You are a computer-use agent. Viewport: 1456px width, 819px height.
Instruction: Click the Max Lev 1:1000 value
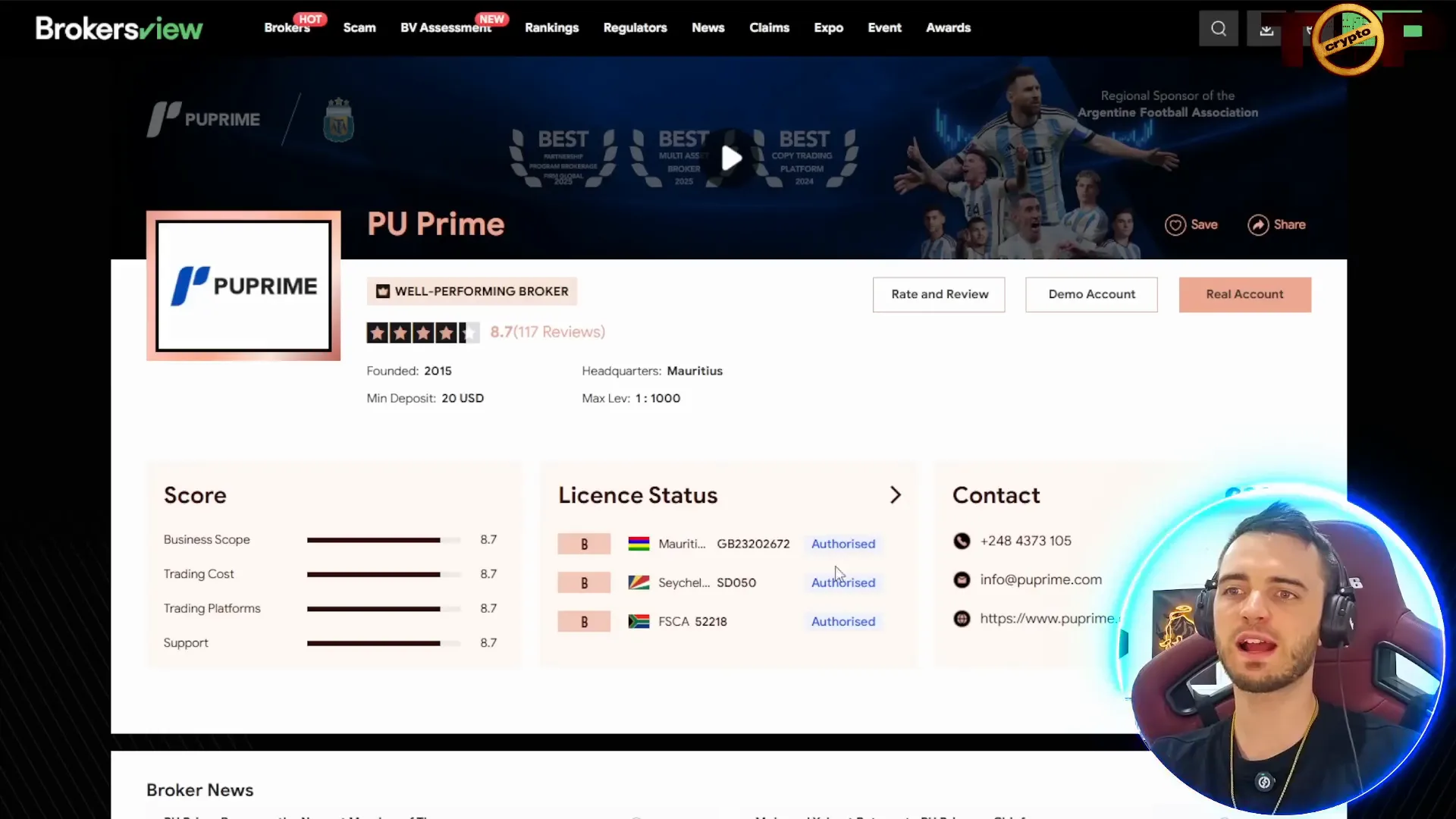(657, 398)
